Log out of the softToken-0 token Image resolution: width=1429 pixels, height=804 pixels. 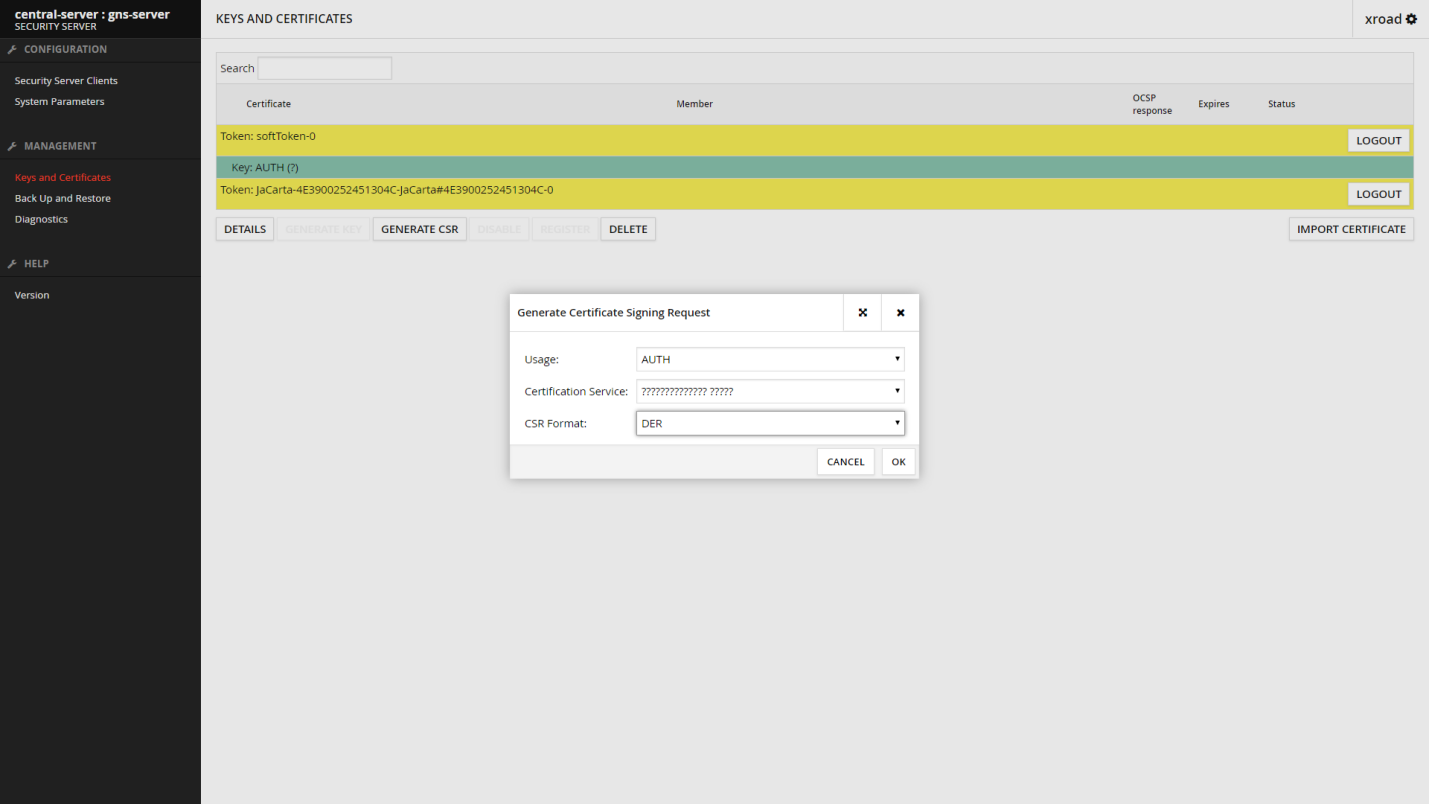pos(1378,141)
